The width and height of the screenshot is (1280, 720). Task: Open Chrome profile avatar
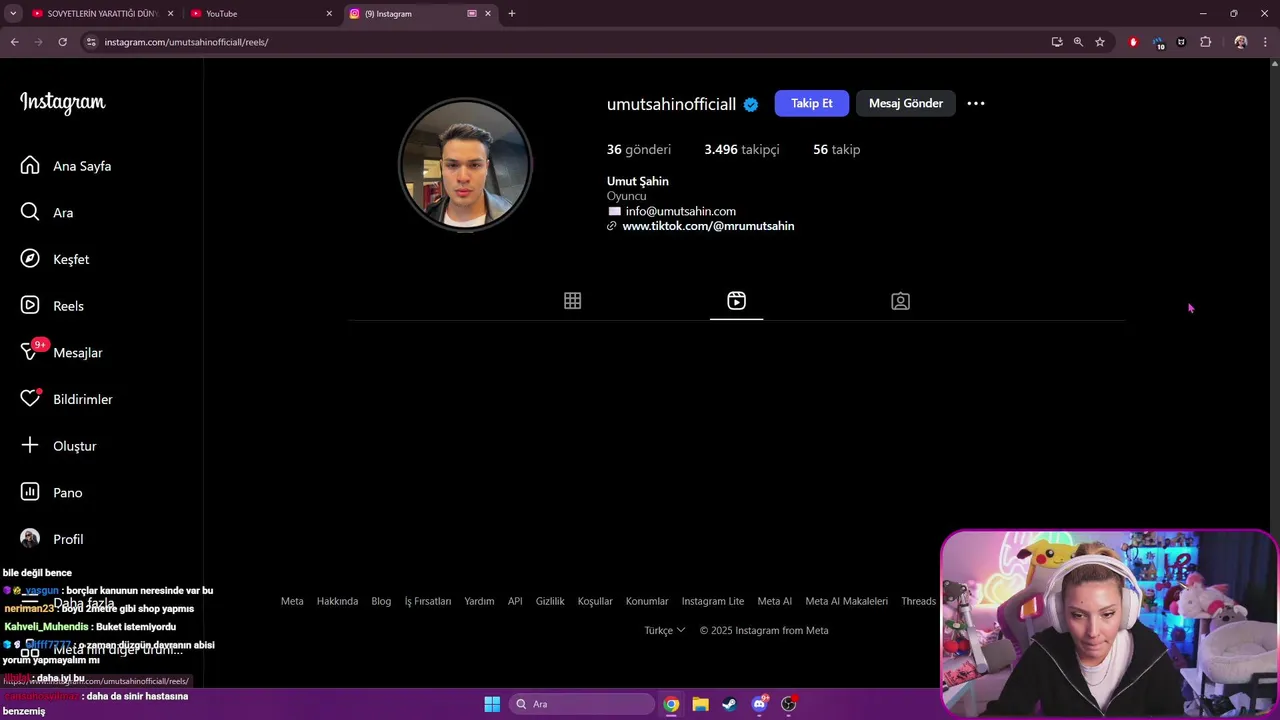[1241, 42]
